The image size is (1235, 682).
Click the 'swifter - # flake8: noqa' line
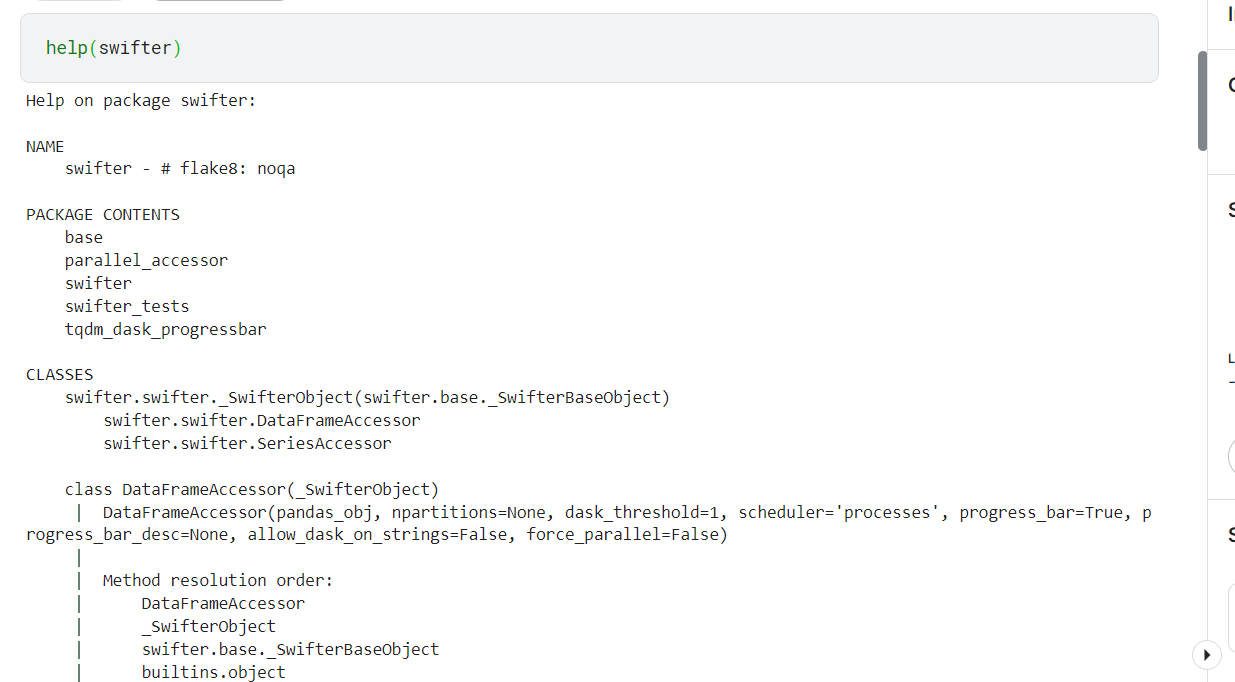[180, 169]
